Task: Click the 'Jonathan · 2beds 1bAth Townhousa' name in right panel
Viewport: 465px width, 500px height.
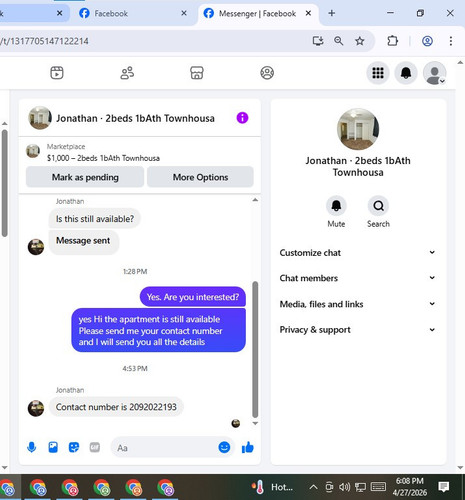Action: (x=358, y=166)
